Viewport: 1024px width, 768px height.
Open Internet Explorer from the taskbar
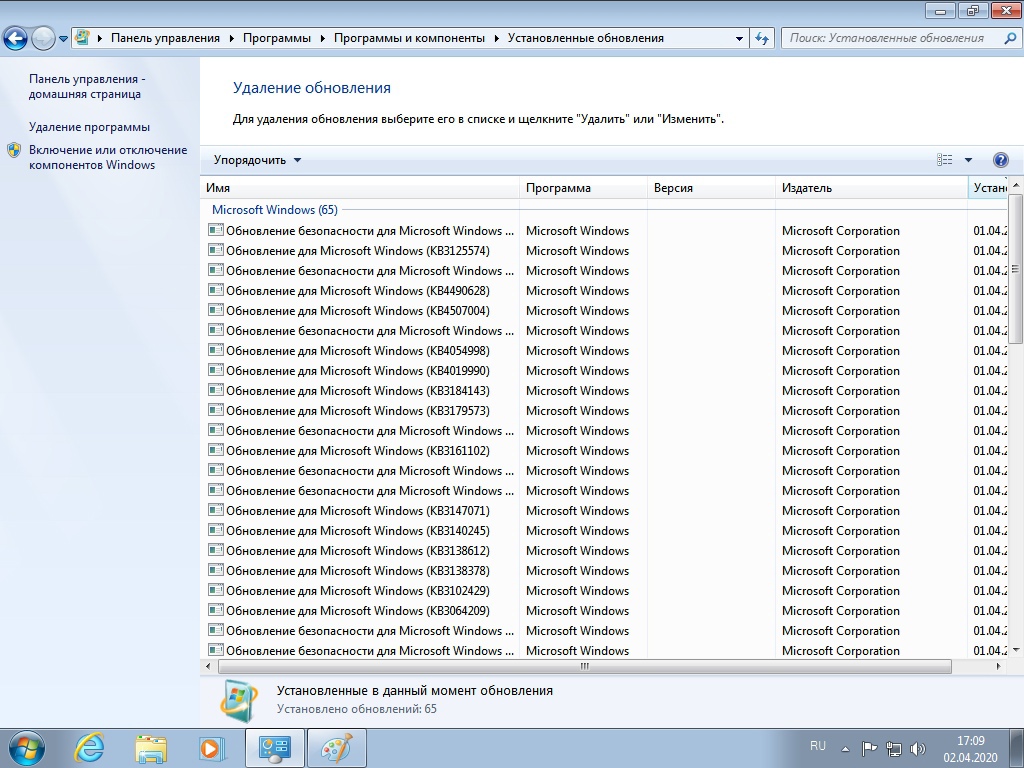[x=90, y=747]
